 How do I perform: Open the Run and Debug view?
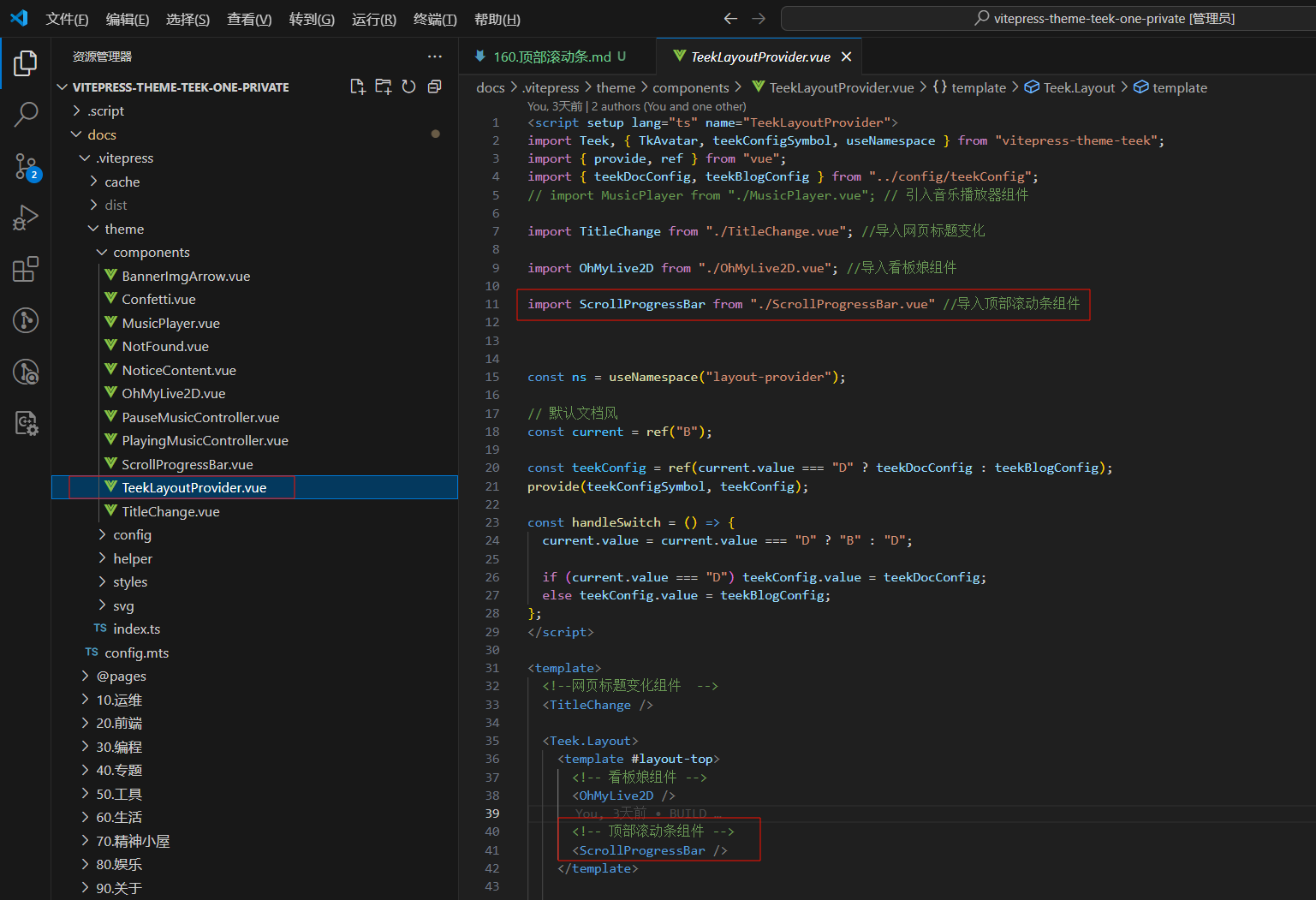point(26,218)
